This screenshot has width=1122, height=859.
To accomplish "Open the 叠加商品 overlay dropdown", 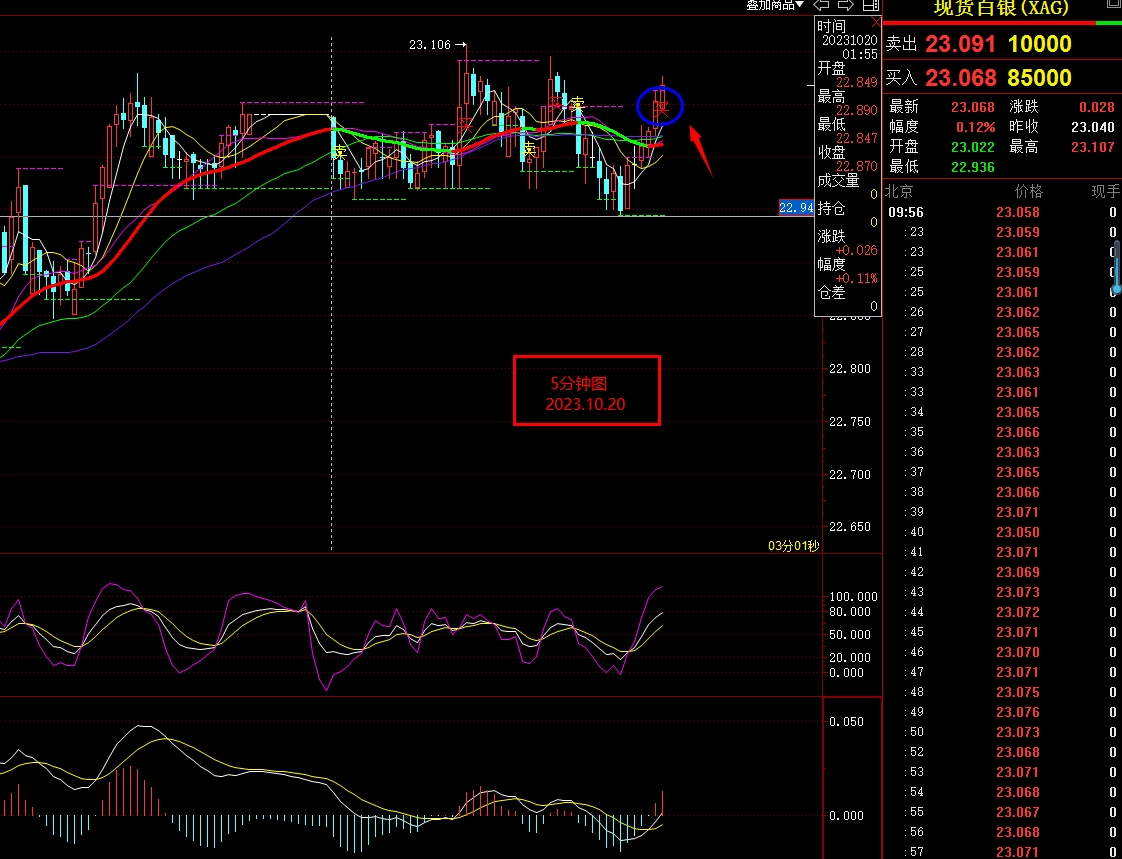I will click(x=774, y=5).
